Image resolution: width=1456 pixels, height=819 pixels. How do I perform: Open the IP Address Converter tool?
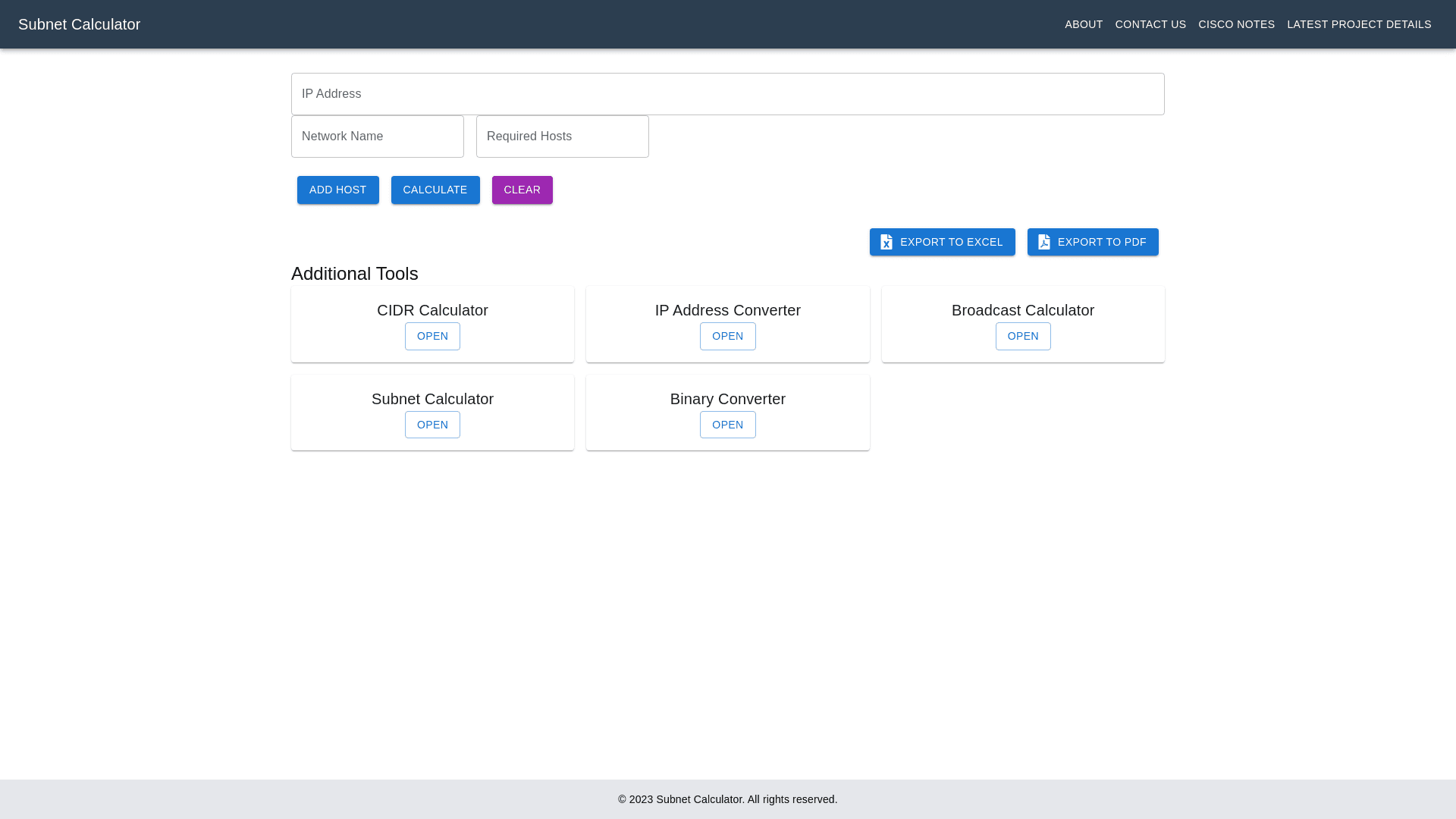pos(727,336)
